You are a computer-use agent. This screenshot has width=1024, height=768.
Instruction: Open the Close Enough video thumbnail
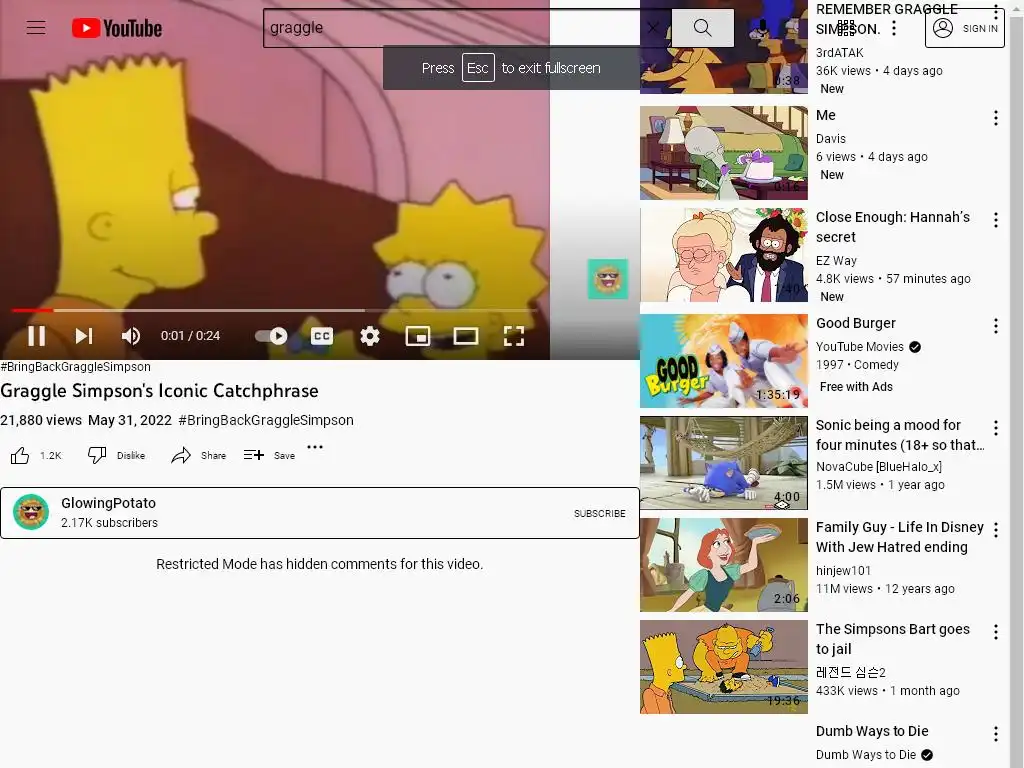[724, 255]
